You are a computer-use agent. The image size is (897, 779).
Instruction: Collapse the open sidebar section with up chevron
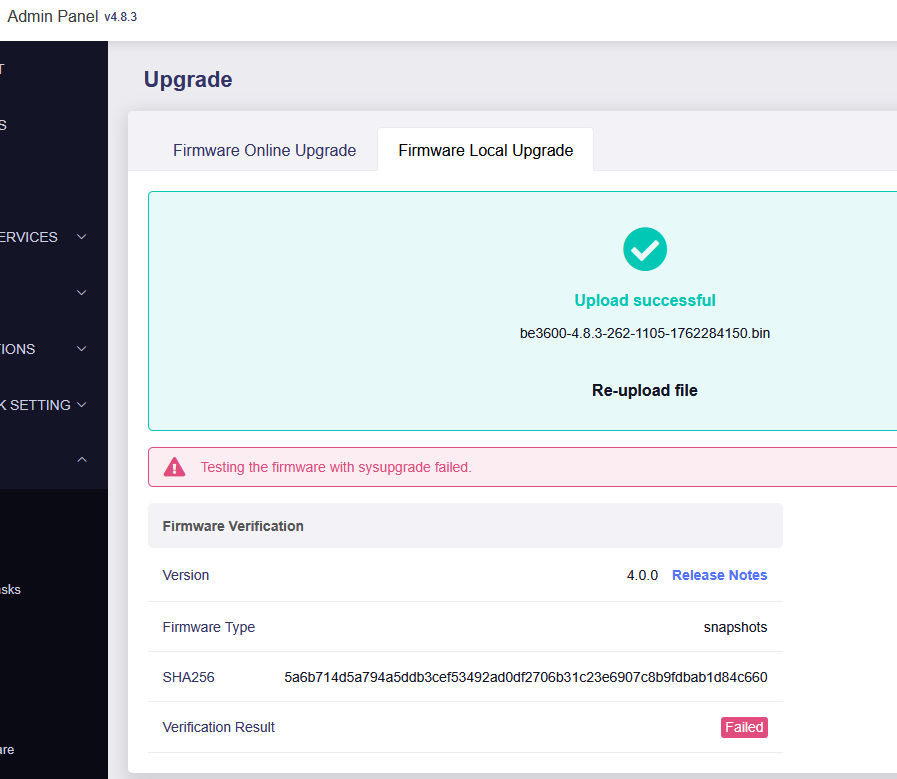click(82, 459)
